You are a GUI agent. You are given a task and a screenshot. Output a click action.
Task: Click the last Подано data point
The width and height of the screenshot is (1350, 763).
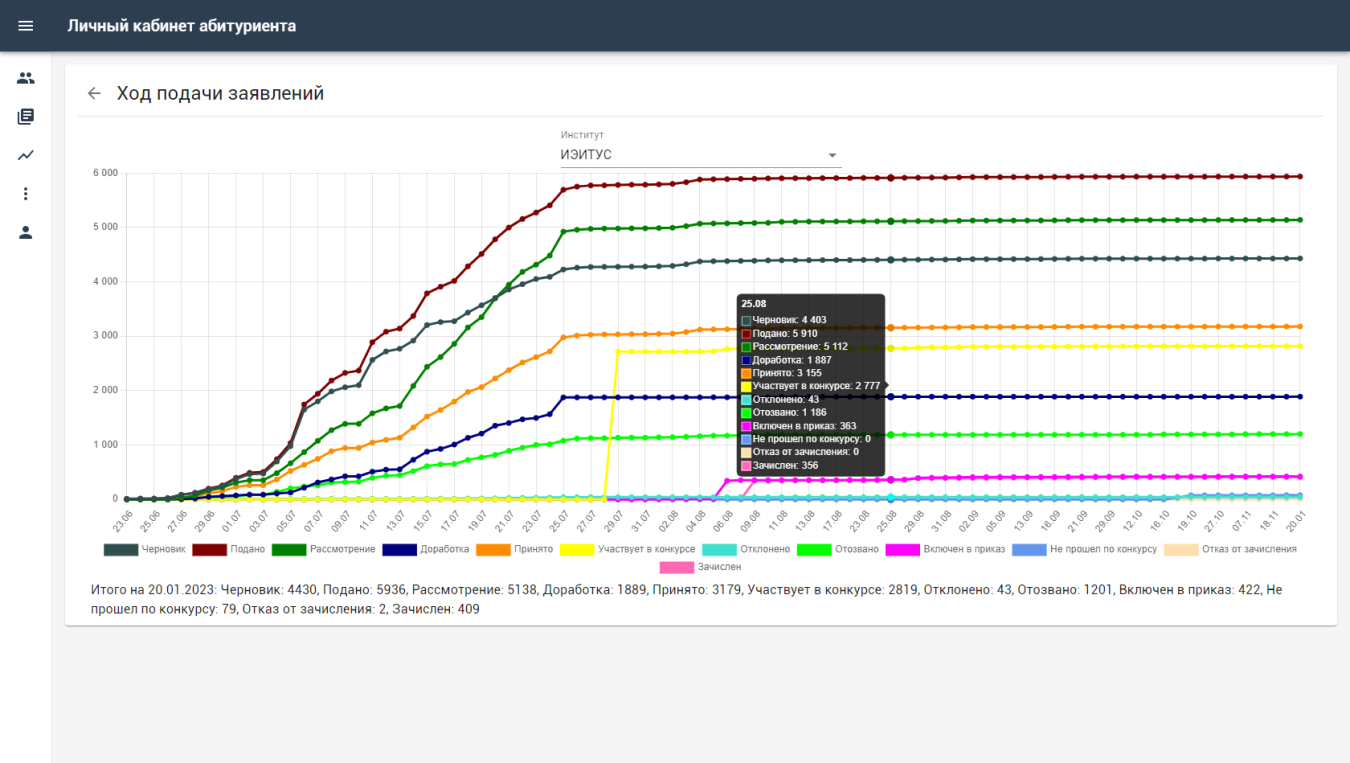coord(1300,176)
